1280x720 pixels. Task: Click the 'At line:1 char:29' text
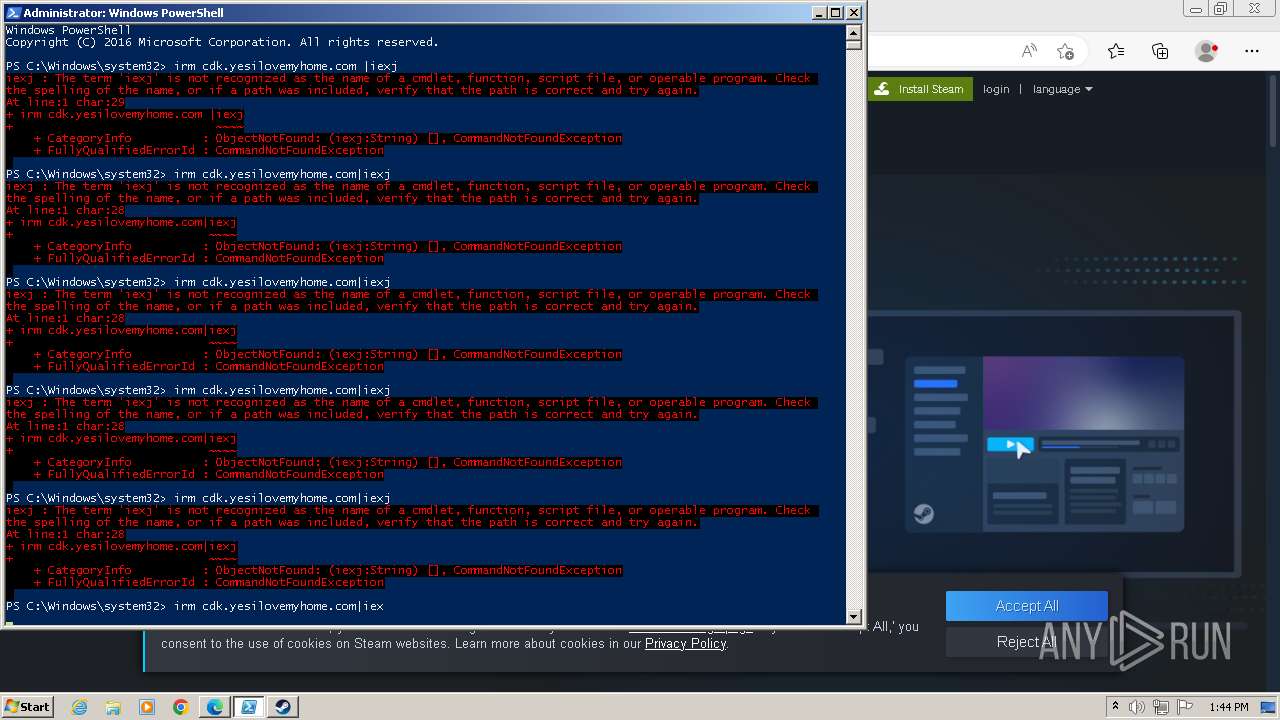(x=65, y=102)
